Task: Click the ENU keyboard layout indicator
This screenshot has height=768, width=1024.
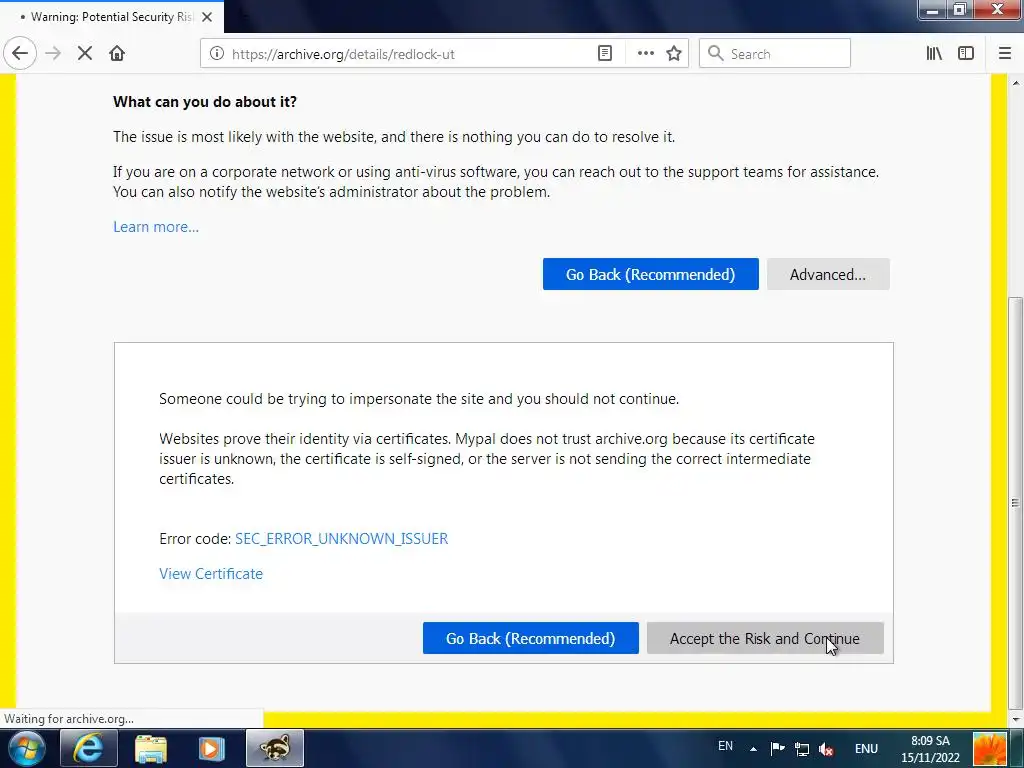Action: pyautogui.click(x=866, y=749)
